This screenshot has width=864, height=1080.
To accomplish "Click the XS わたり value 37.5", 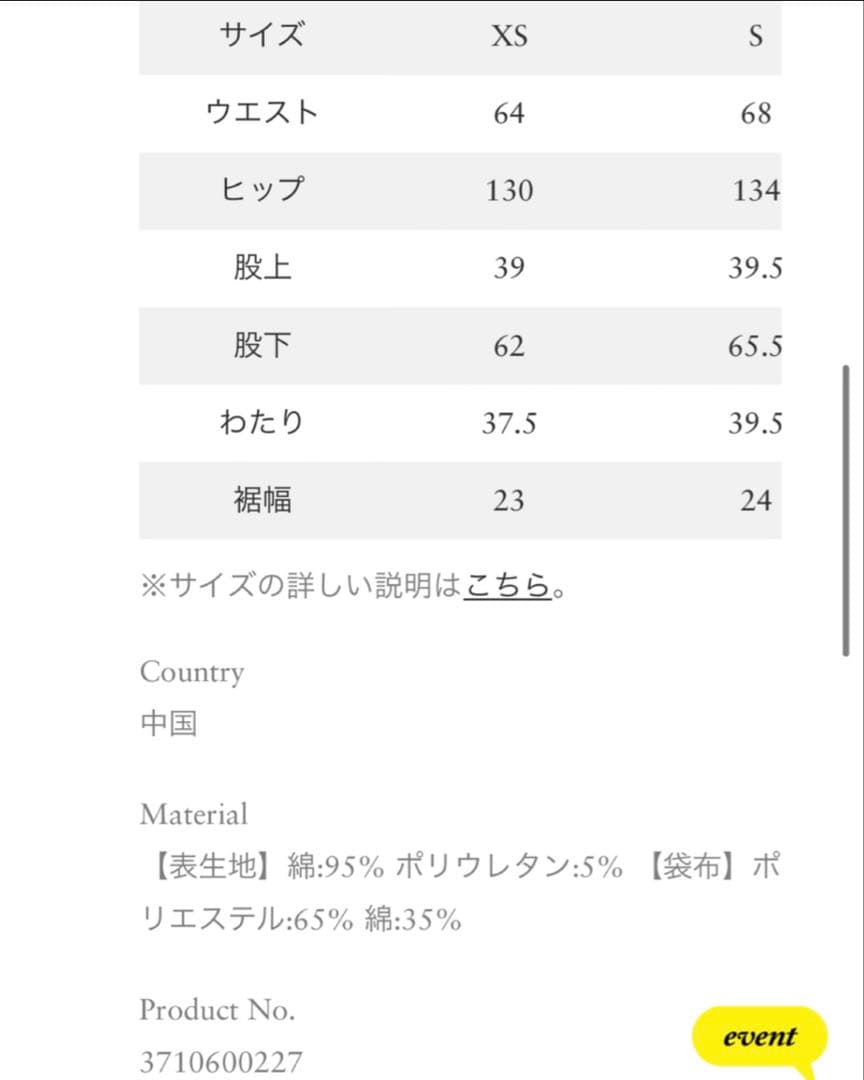I will tap(509, 424).
